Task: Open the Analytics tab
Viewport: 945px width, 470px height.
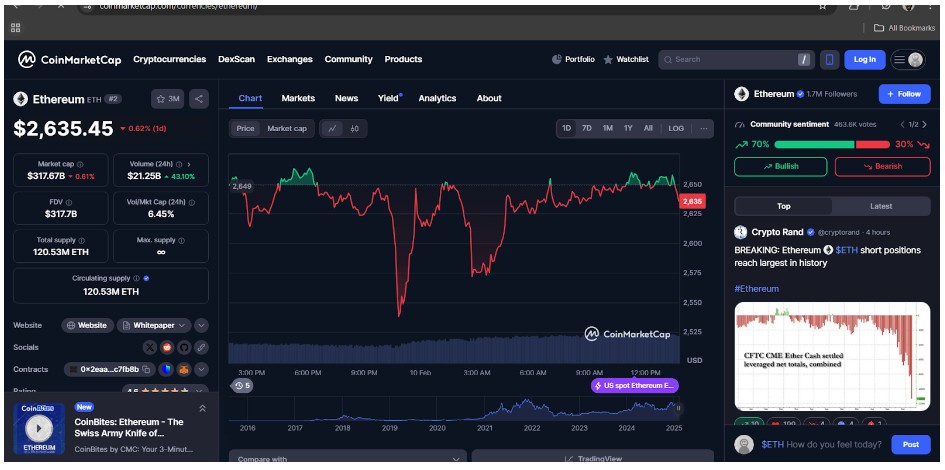Action: click(x=438, y=98)
